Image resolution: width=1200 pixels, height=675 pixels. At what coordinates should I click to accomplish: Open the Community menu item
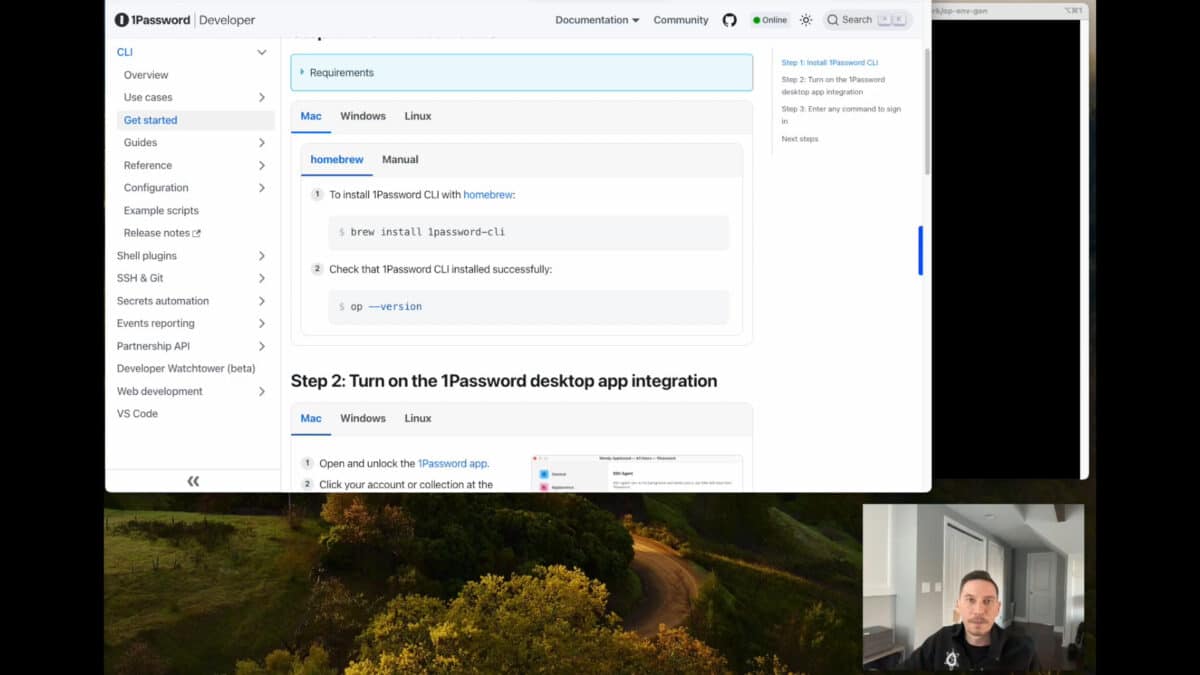[x=680, y=19]
